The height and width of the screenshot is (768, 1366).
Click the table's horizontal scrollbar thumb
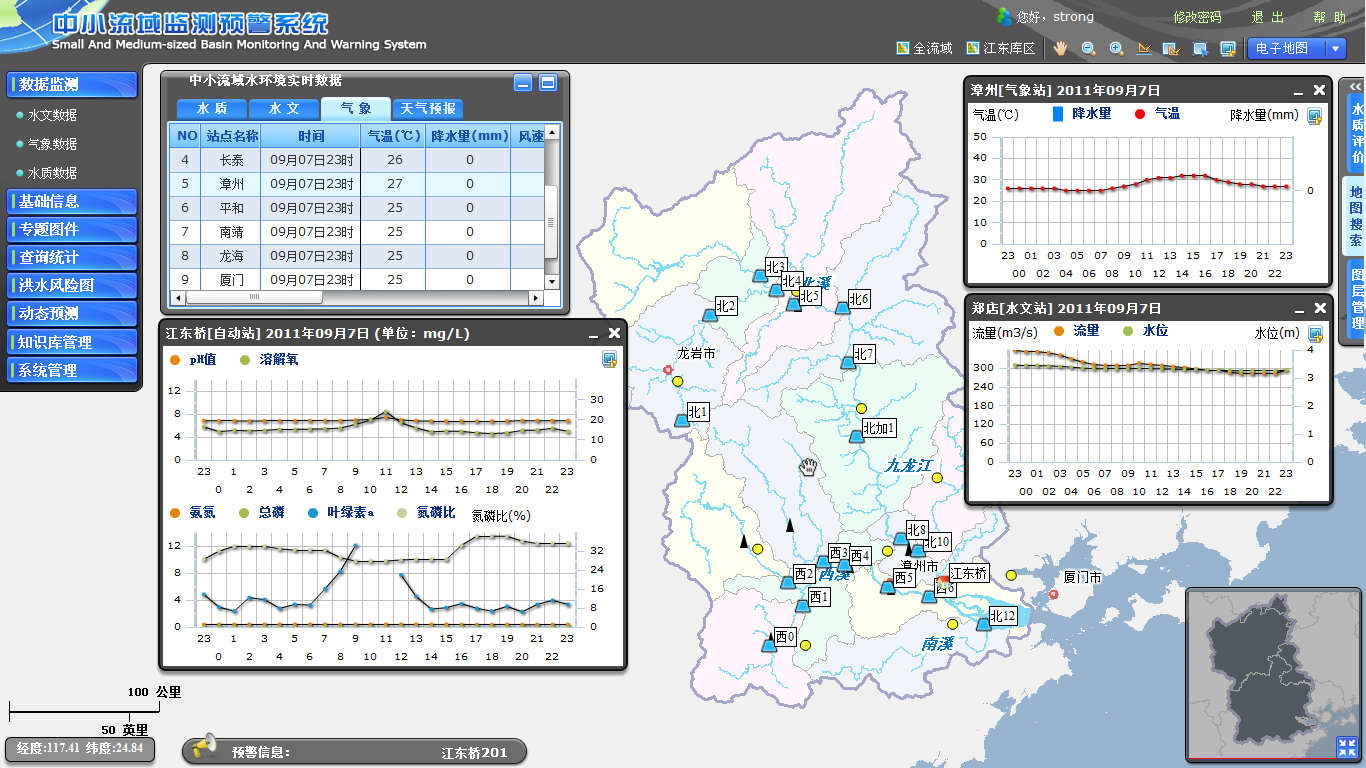[x=254, y=298]
